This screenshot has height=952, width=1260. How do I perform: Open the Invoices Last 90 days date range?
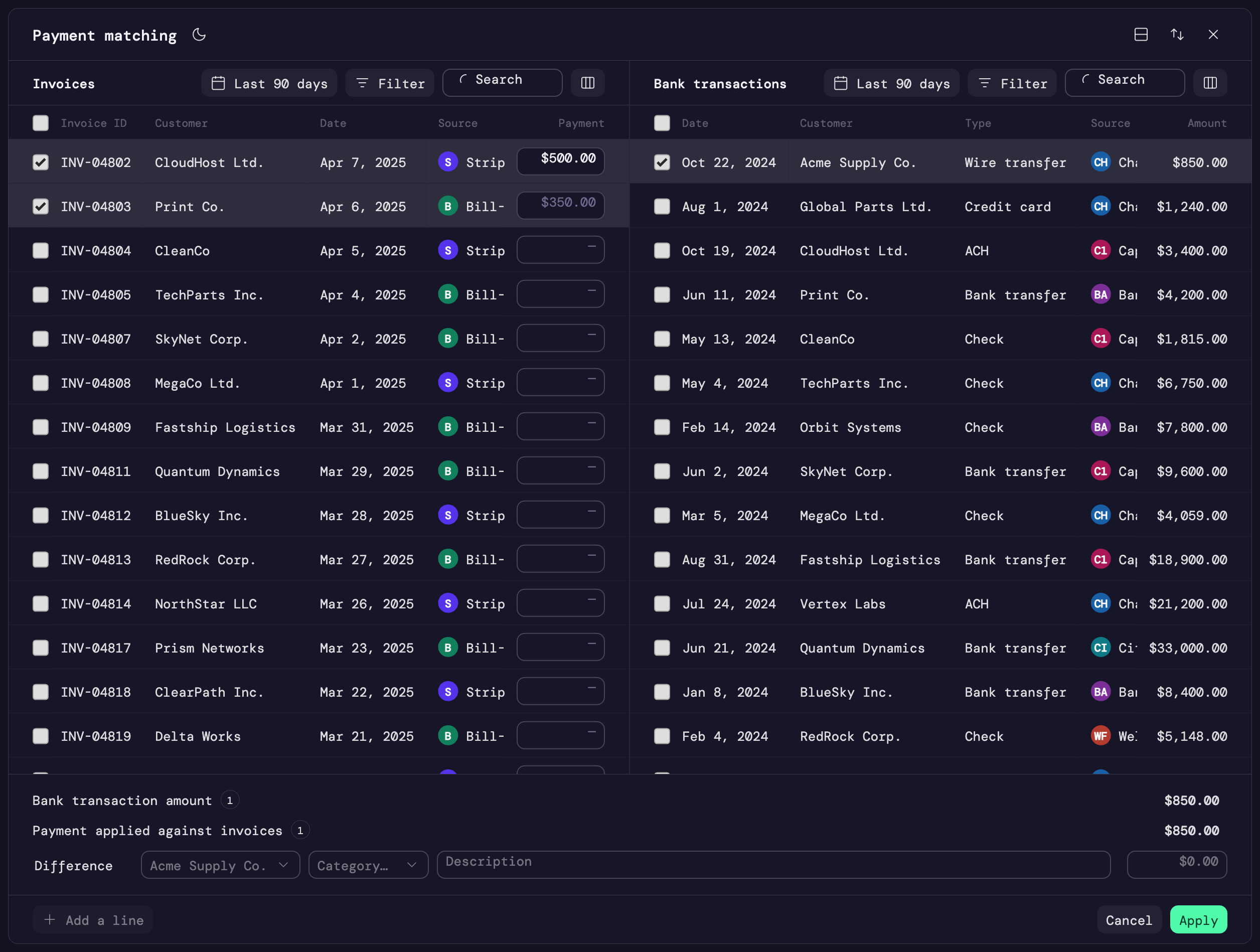pyautogui.click(x=269, y=83)
